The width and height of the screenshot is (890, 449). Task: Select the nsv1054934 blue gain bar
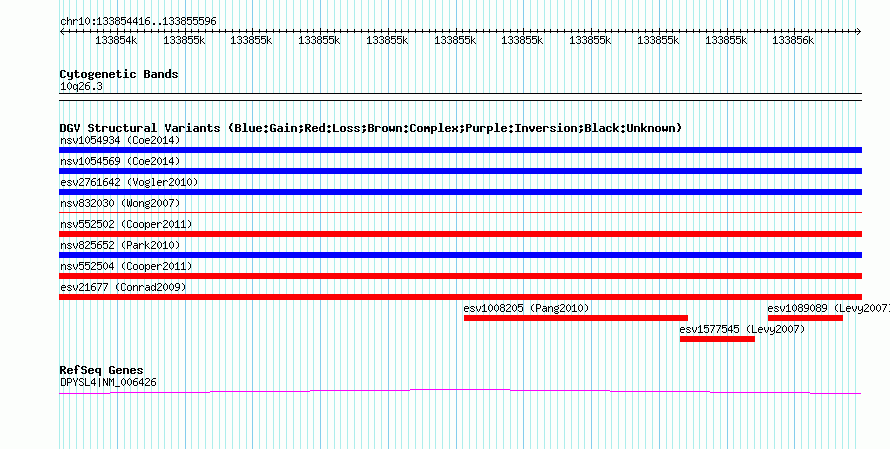(x=460, y=150)
